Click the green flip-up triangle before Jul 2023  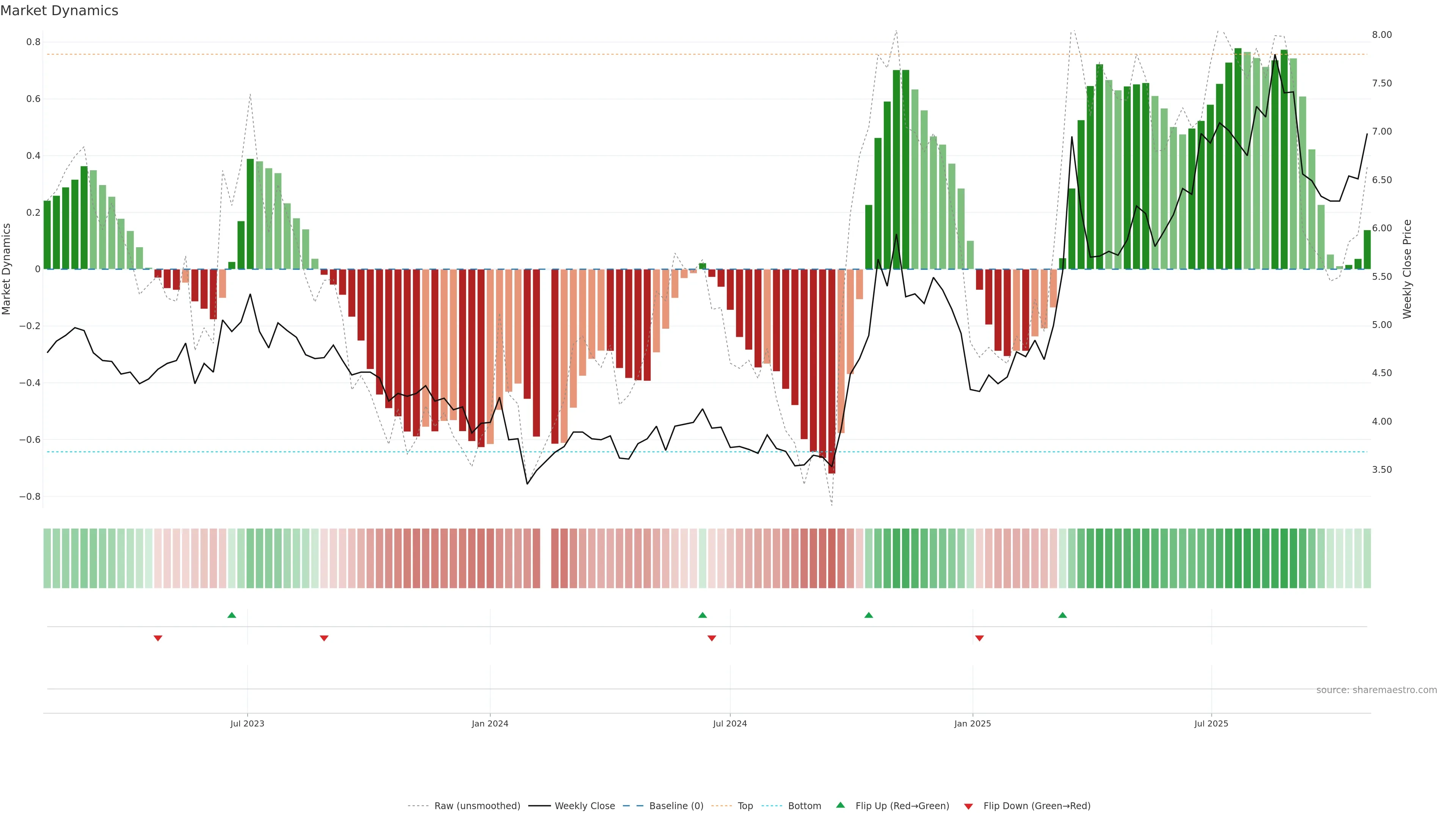pos(232,615)
